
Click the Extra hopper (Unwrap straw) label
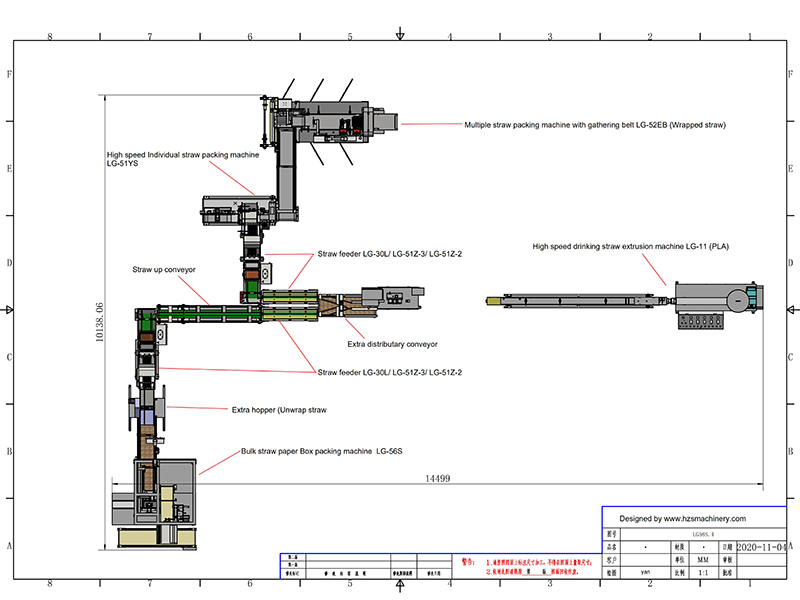pos(279,409)
